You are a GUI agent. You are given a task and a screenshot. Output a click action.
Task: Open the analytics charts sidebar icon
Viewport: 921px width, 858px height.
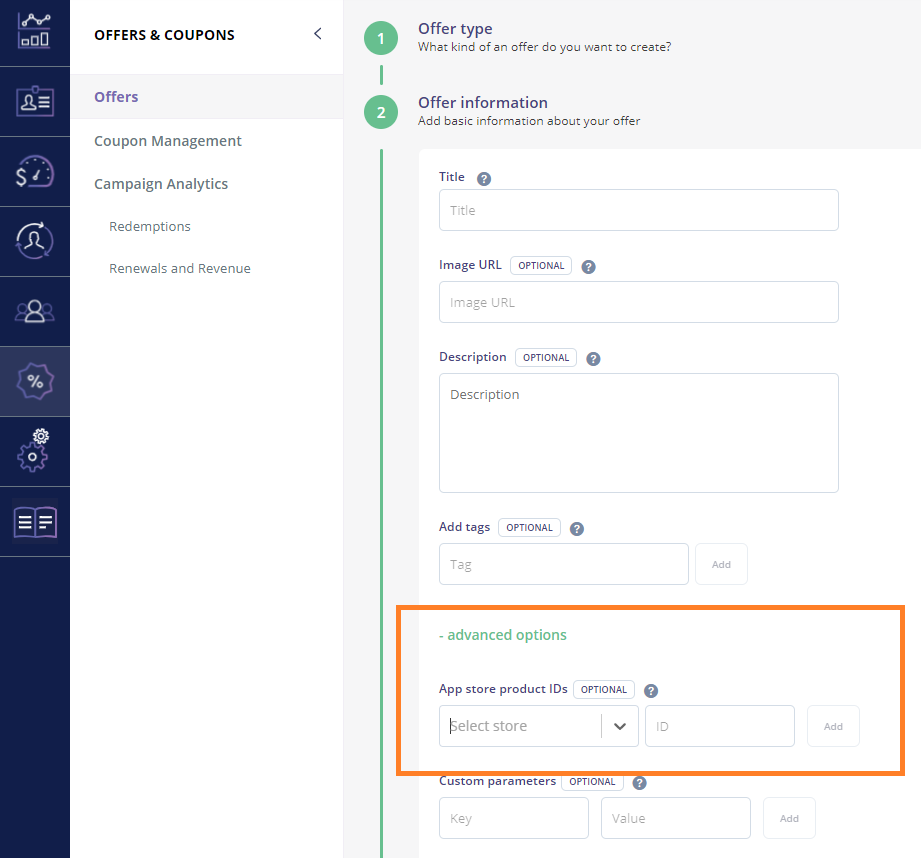(35, 32)
